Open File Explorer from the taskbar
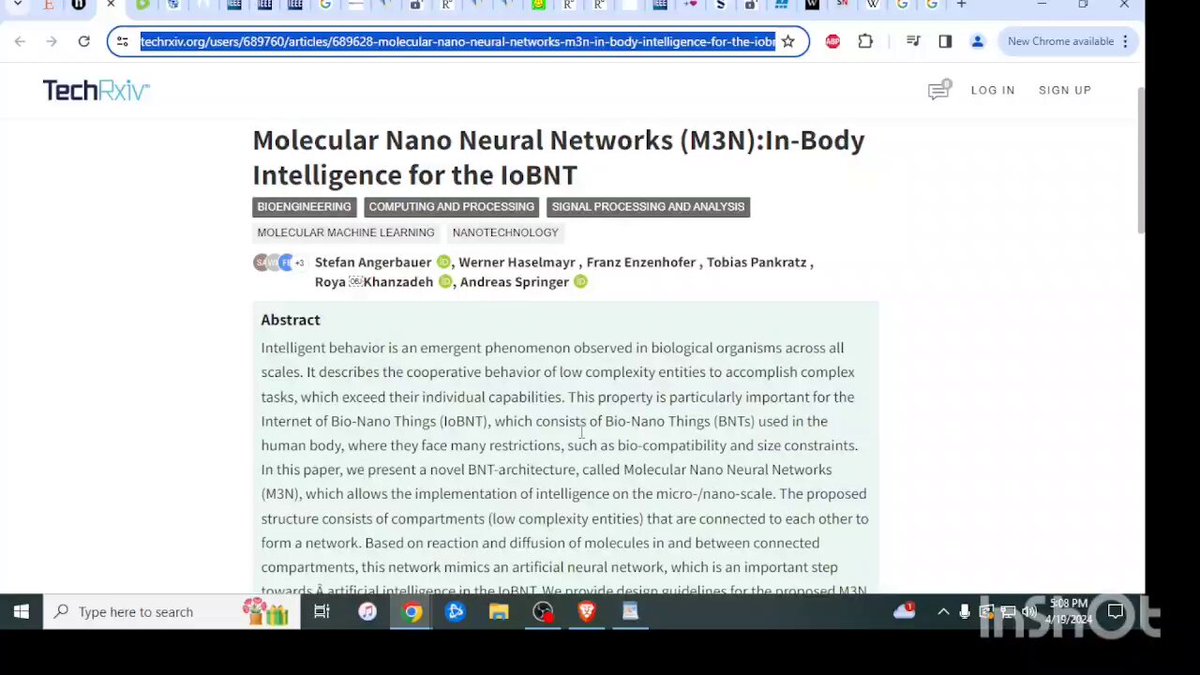 tap(499, 611)
